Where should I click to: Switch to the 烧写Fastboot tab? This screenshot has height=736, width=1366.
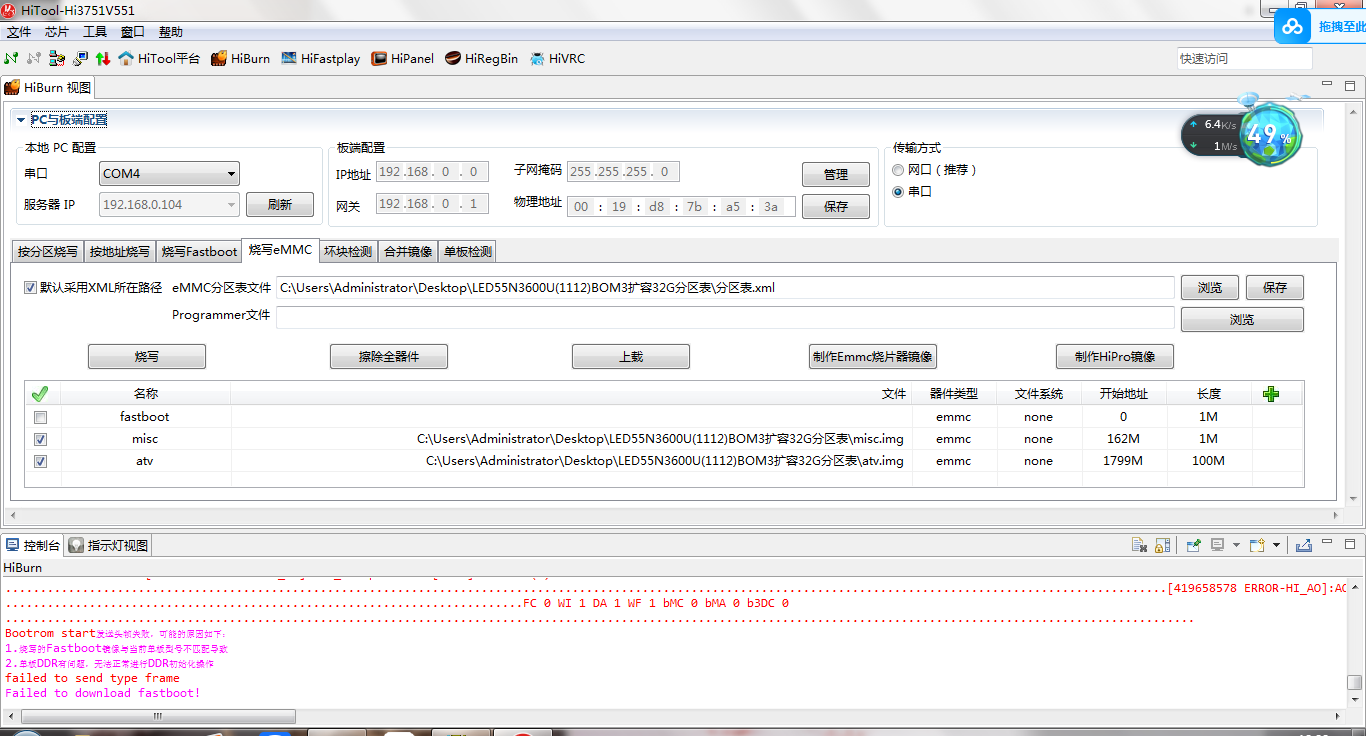click(x=200, y=252)
